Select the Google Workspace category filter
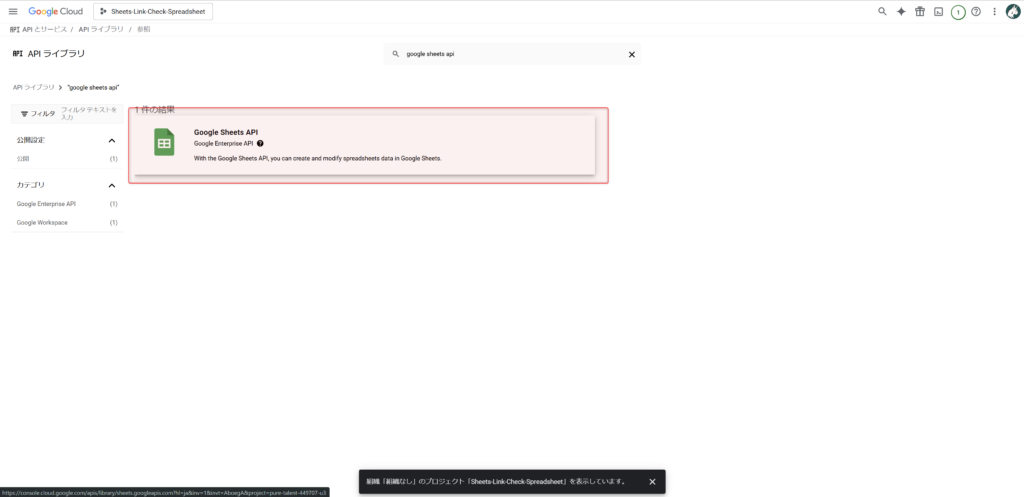 pos(42,222)
